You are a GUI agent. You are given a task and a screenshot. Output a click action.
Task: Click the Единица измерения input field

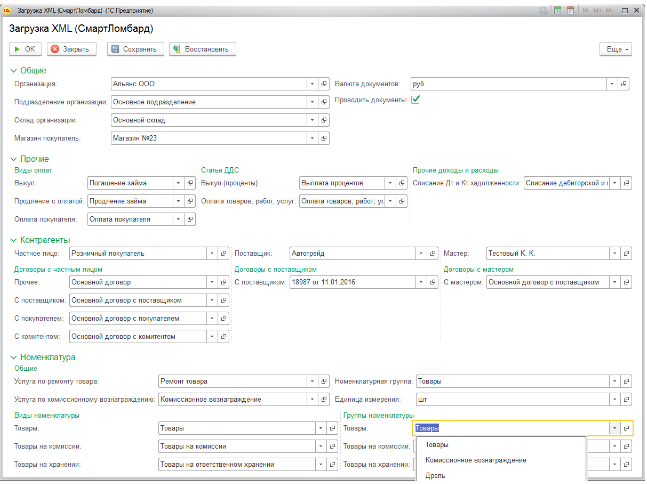pyautogui.click(x=513, y=399)
